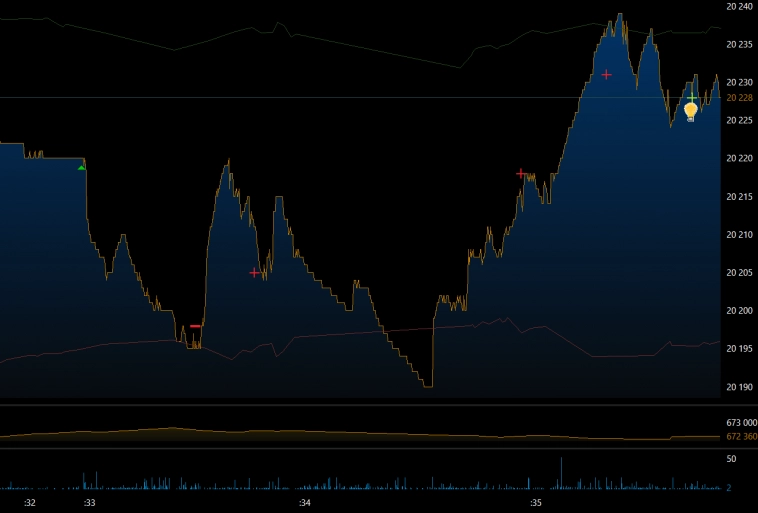Viewport: 758px width, 513px height.
Task: Click the :33 time axis label
Action: tap(90, 503)
